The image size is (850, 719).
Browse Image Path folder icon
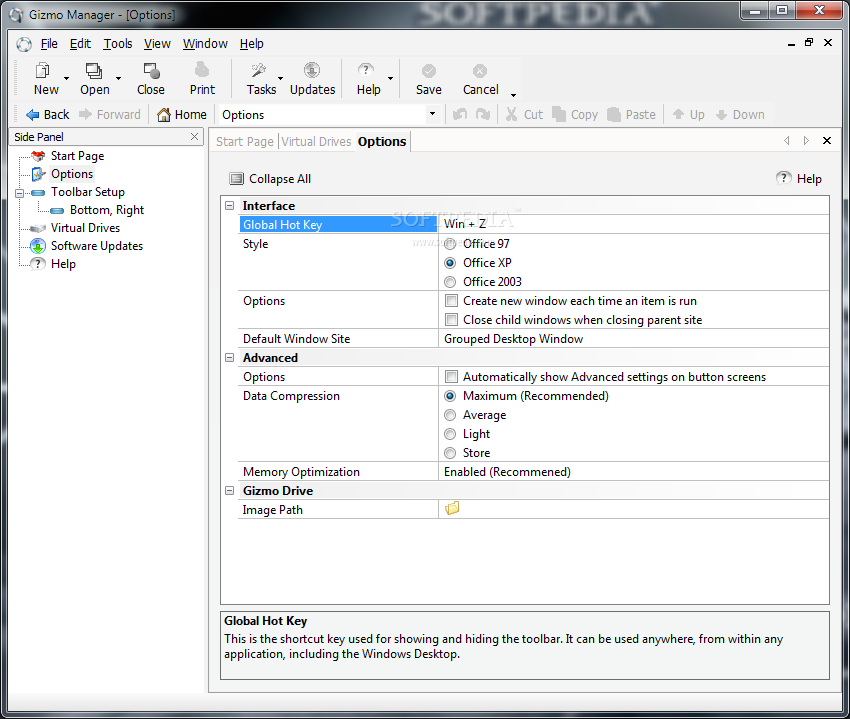pos(452,509)
